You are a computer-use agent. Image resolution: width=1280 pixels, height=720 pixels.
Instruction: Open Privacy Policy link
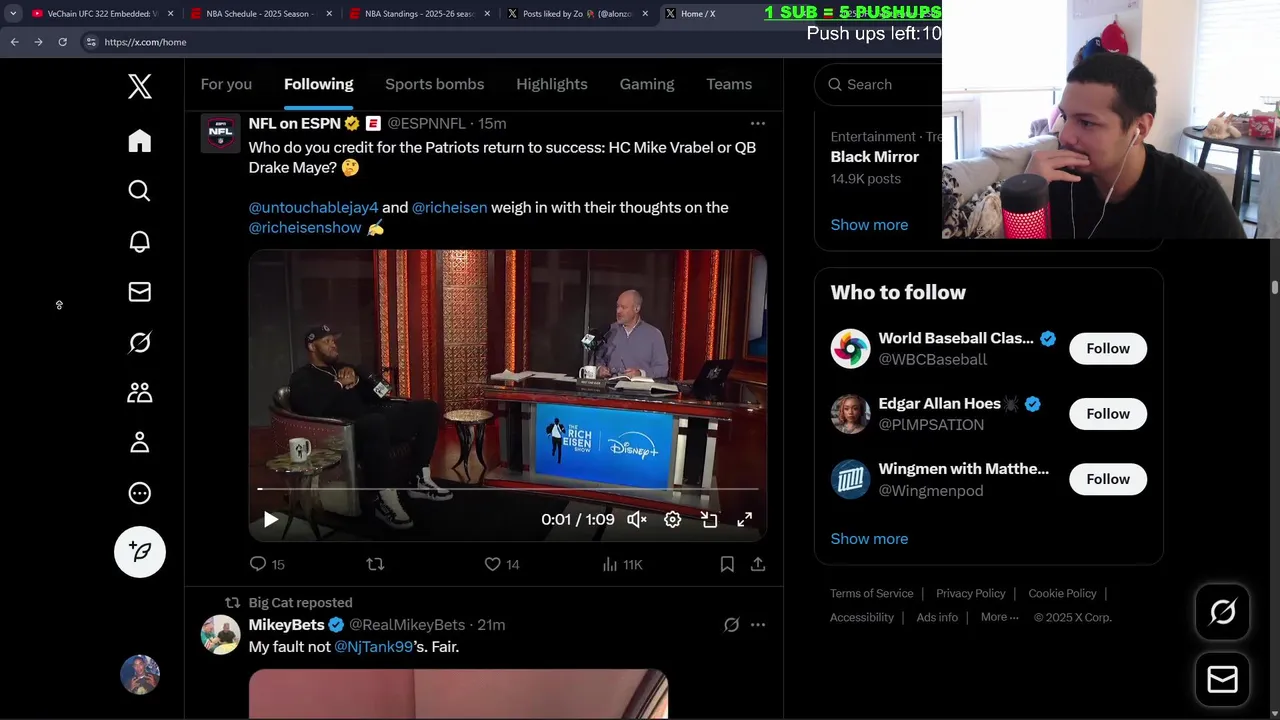(x=971, y=593)
